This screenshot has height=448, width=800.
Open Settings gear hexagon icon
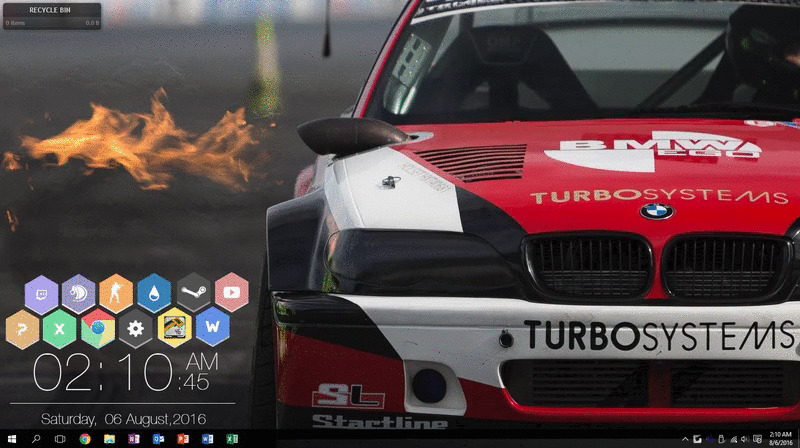coord(135,329)
